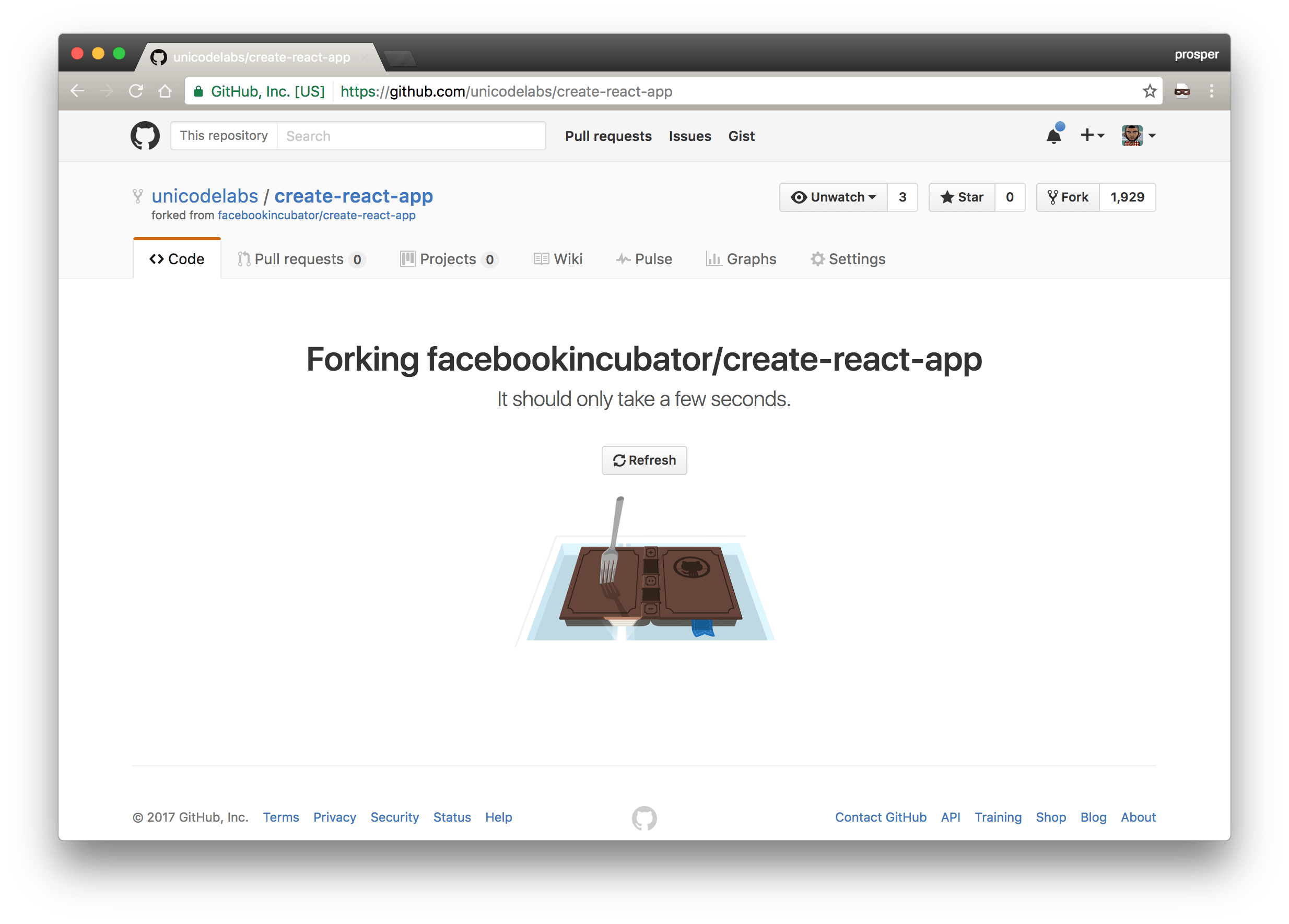1289x924 pixels.
Task: Click the Fork button
Action: [1068, 197]
